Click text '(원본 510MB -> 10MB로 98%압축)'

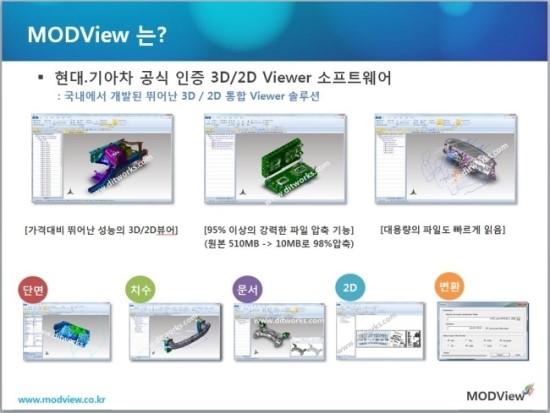coord(279,244)
